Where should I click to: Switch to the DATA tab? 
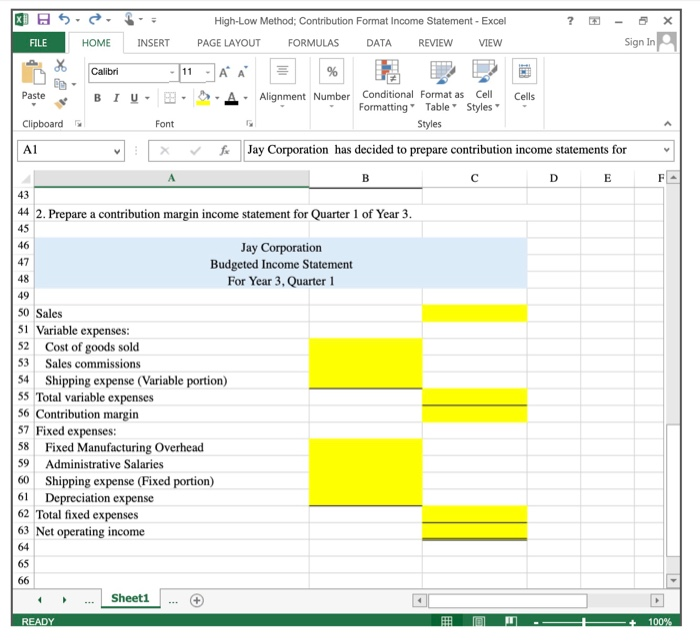pos(379,43)
